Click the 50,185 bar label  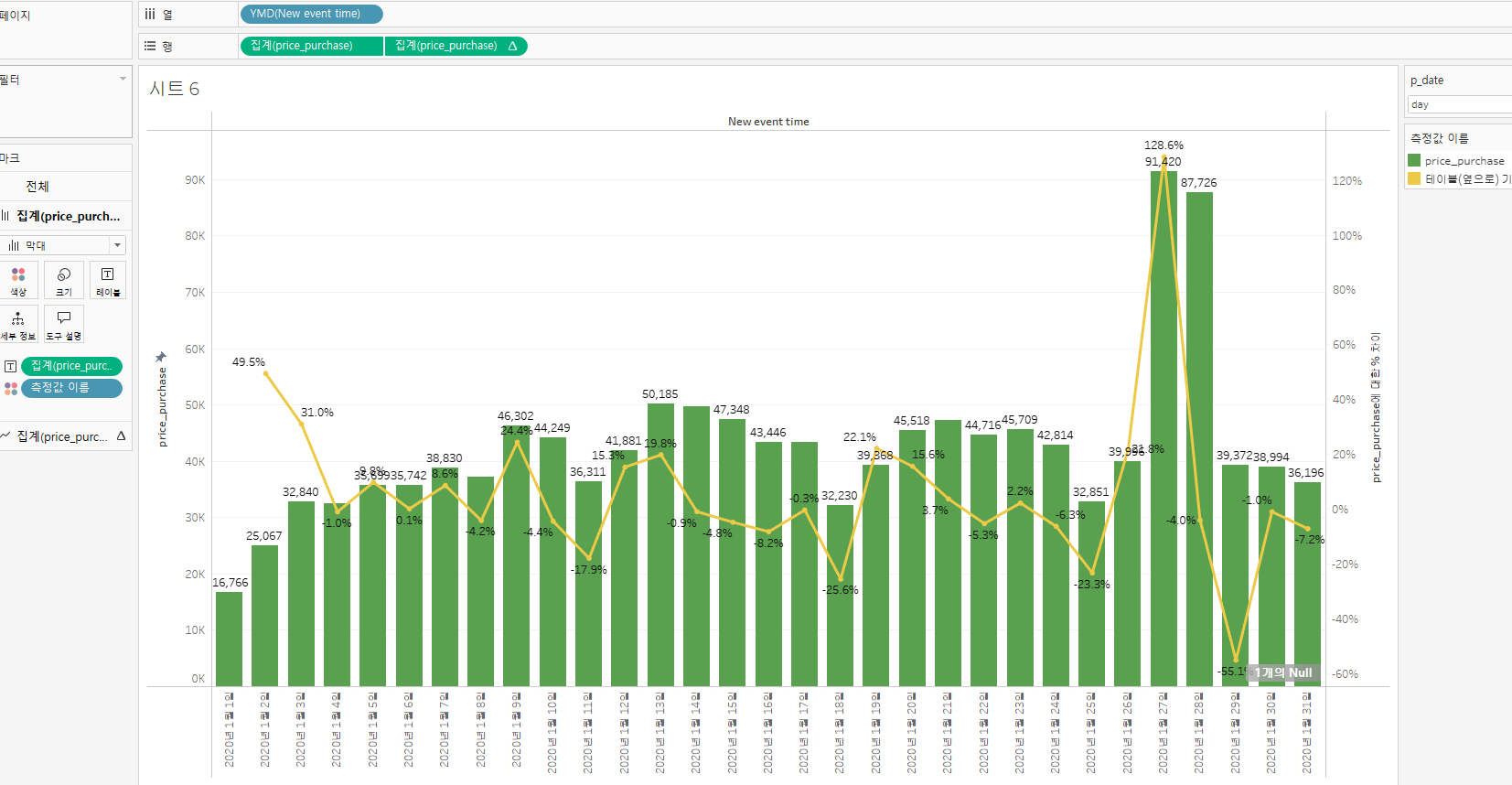660,394
